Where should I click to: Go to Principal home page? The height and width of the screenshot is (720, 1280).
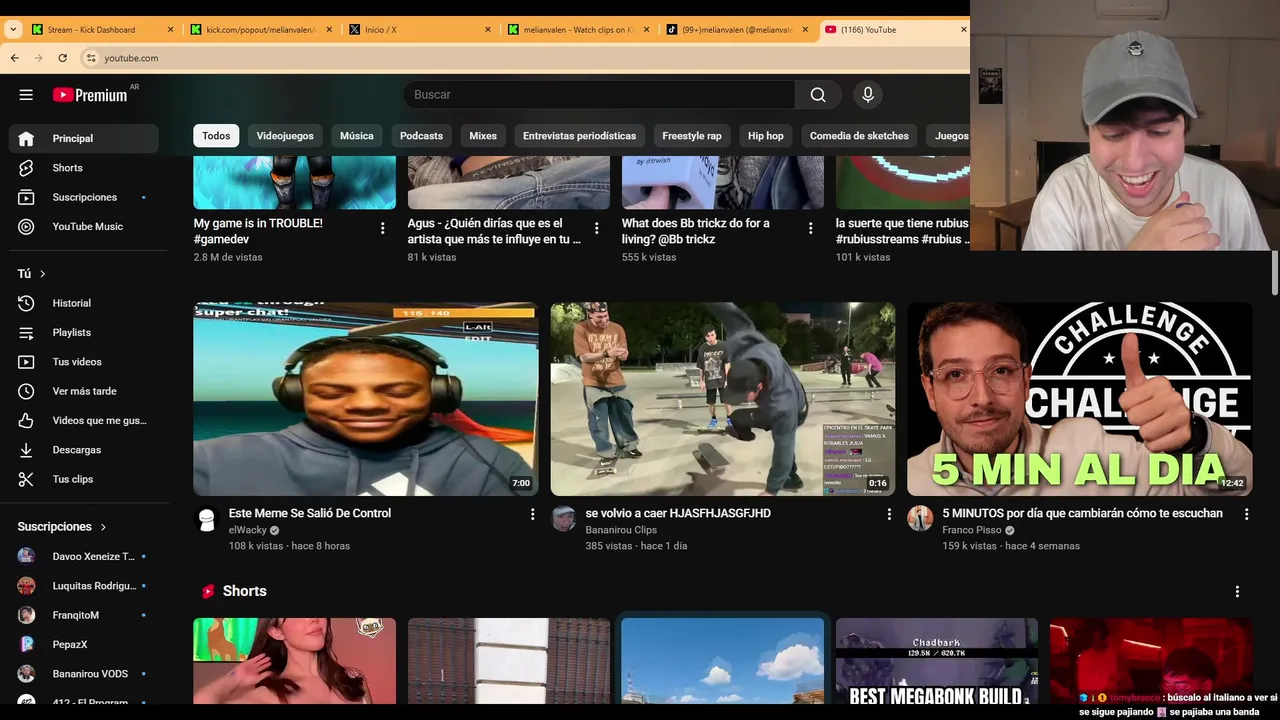click(83, 138)
